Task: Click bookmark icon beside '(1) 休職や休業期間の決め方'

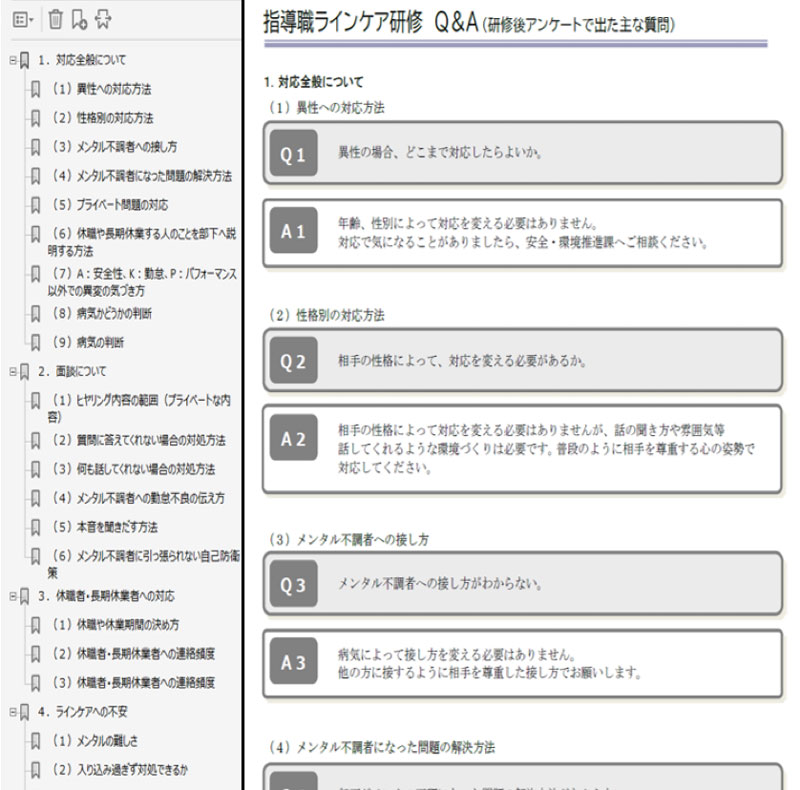Action: tap(37, 625)
